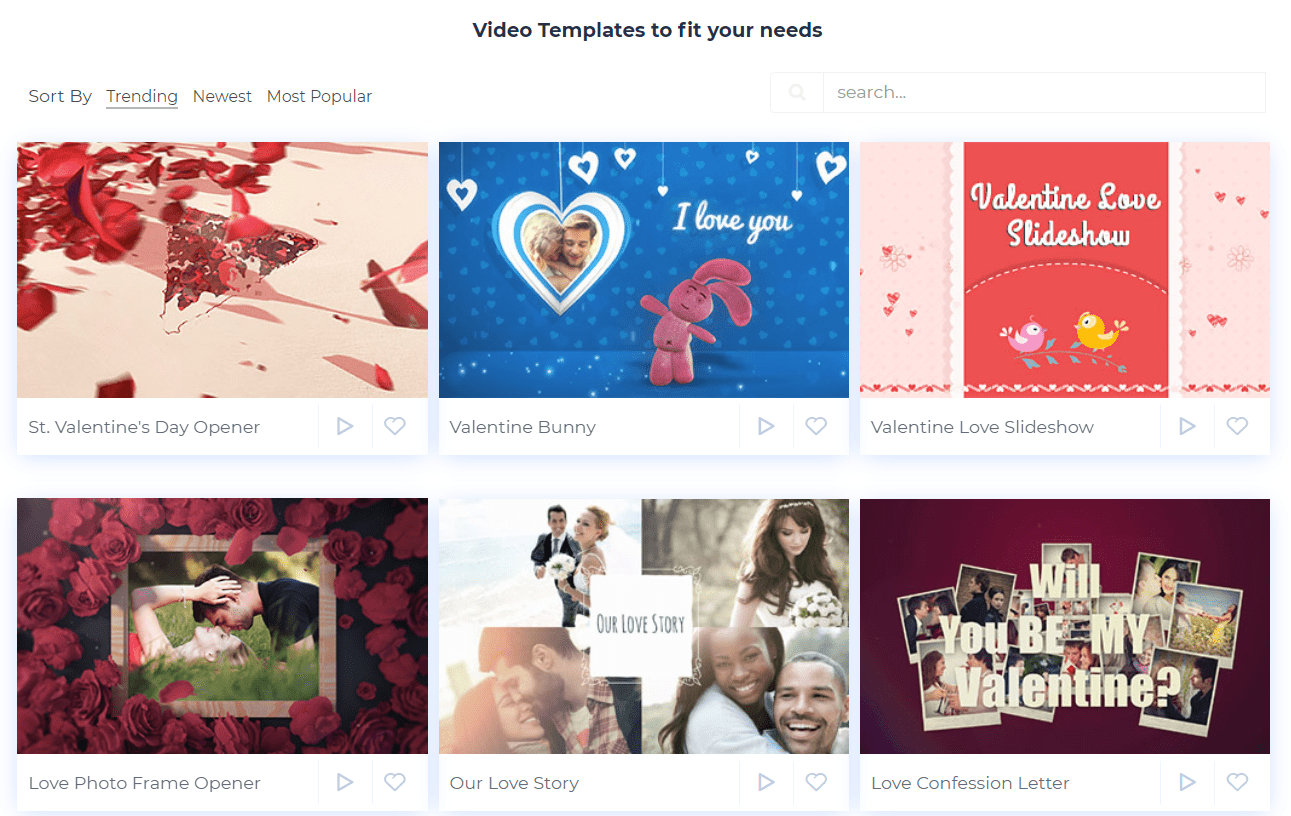Play St. Valentine's Day Opener preview
The image size is (1291, 816).
(x=345, y=426)
